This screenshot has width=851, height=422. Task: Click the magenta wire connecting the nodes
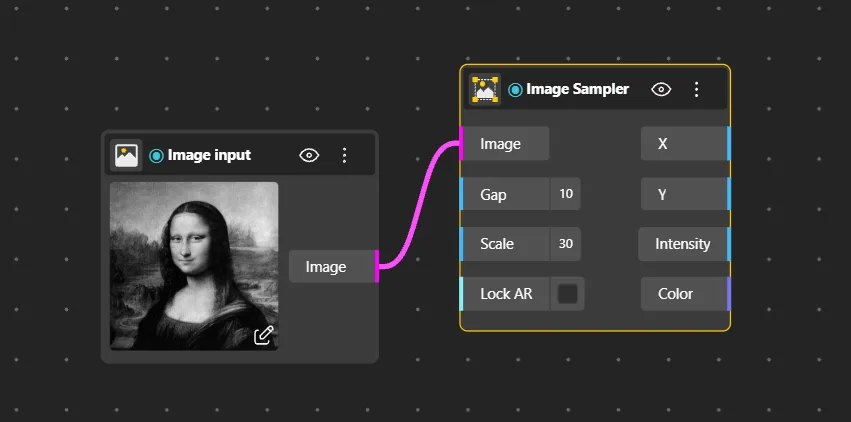[418, 206]
